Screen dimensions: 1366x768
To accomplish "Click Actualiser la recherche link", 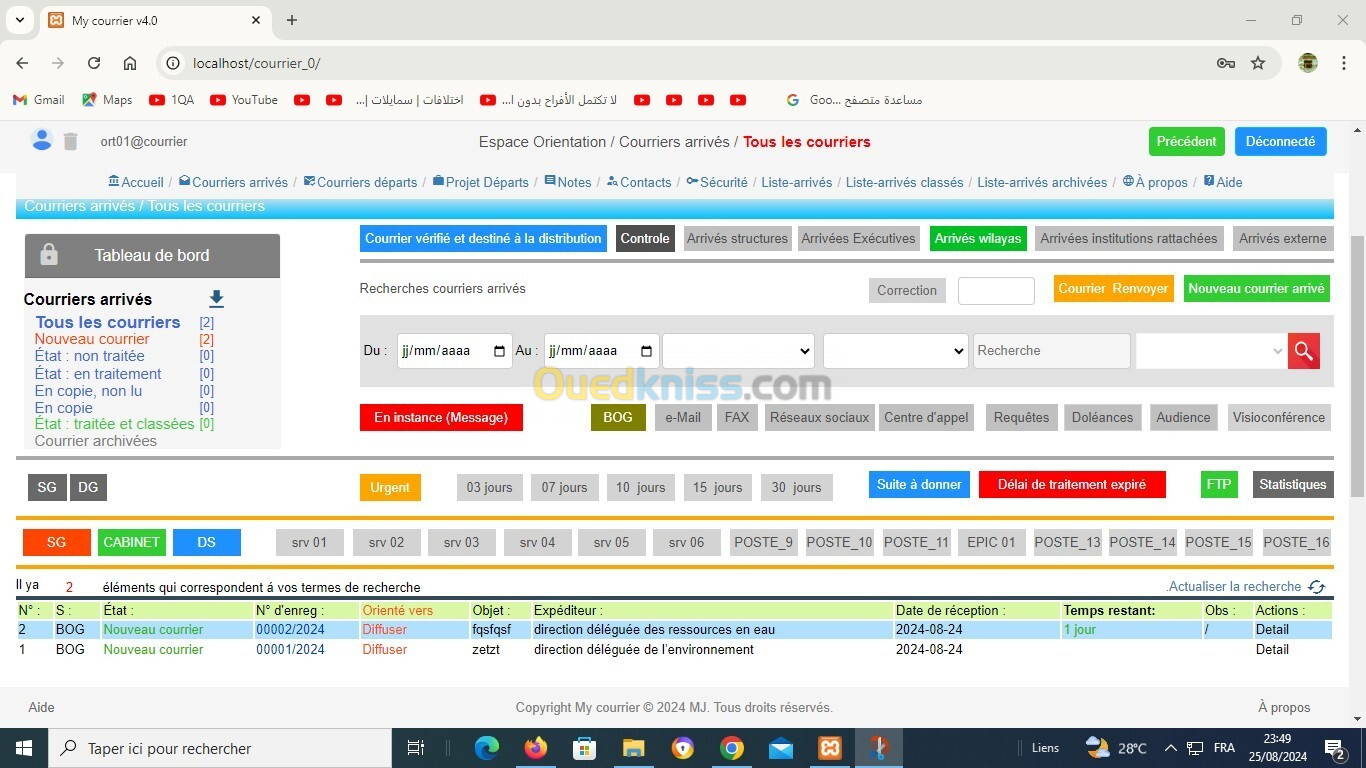I will click(x=1235, y=587).
